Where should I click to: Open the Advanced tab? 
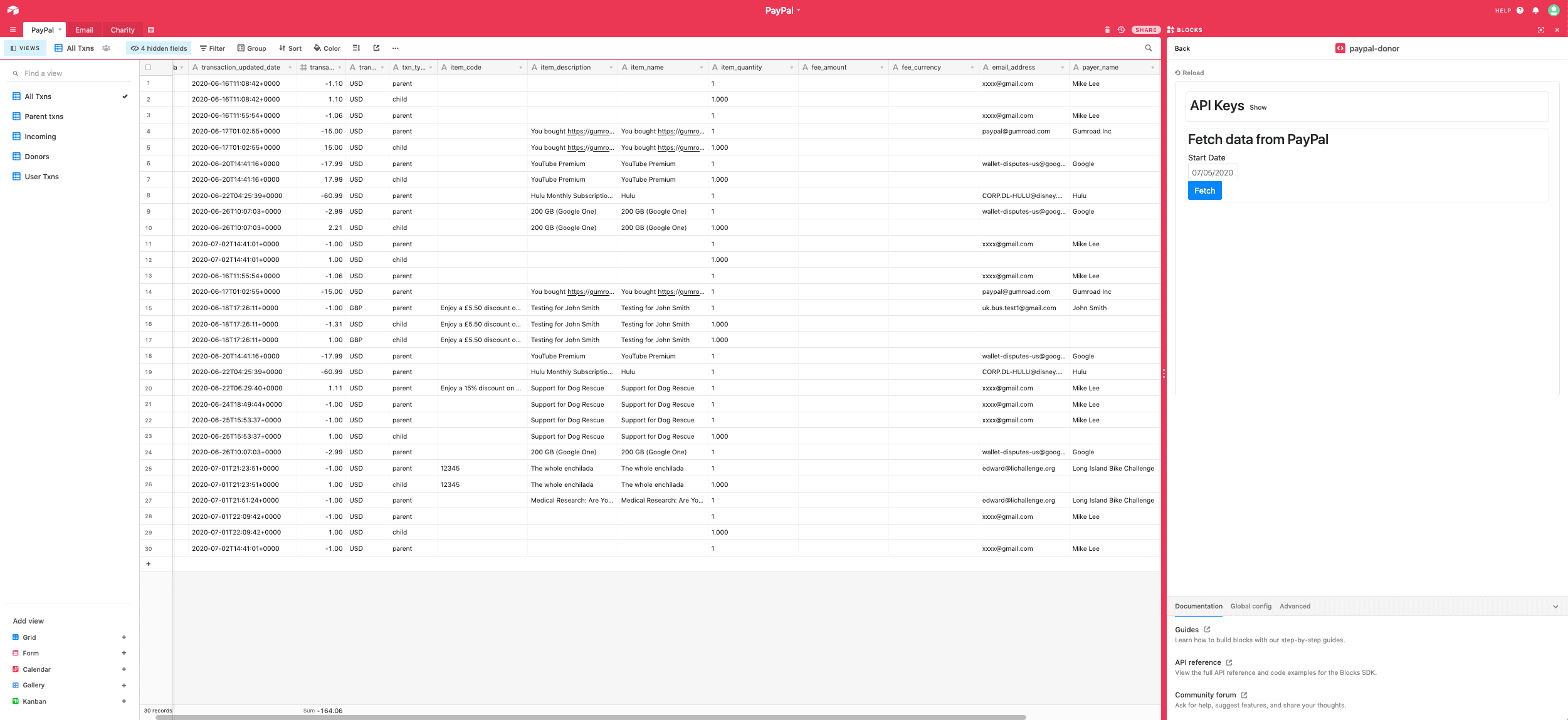[1295, 606]
